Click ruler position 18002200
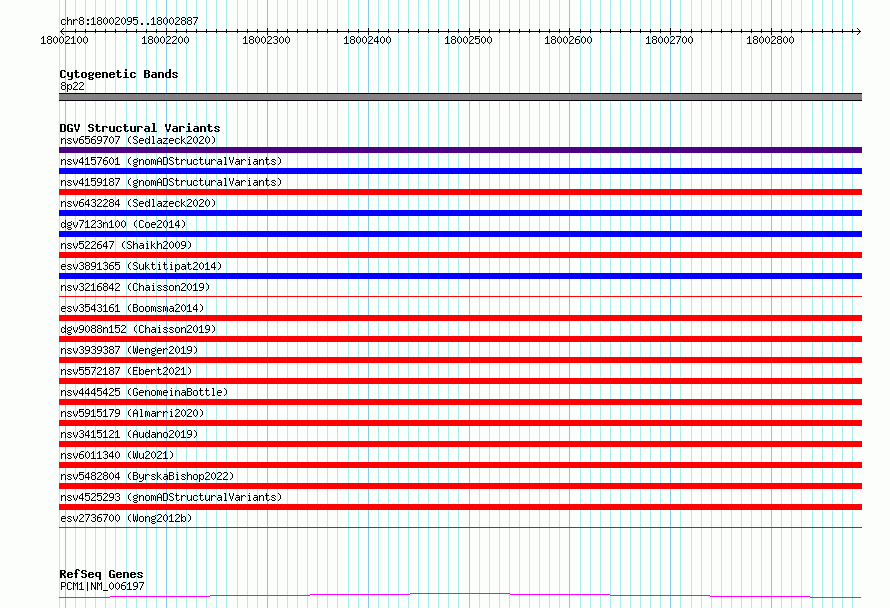This screenshot has height=608, width=890. coord(165,40)
